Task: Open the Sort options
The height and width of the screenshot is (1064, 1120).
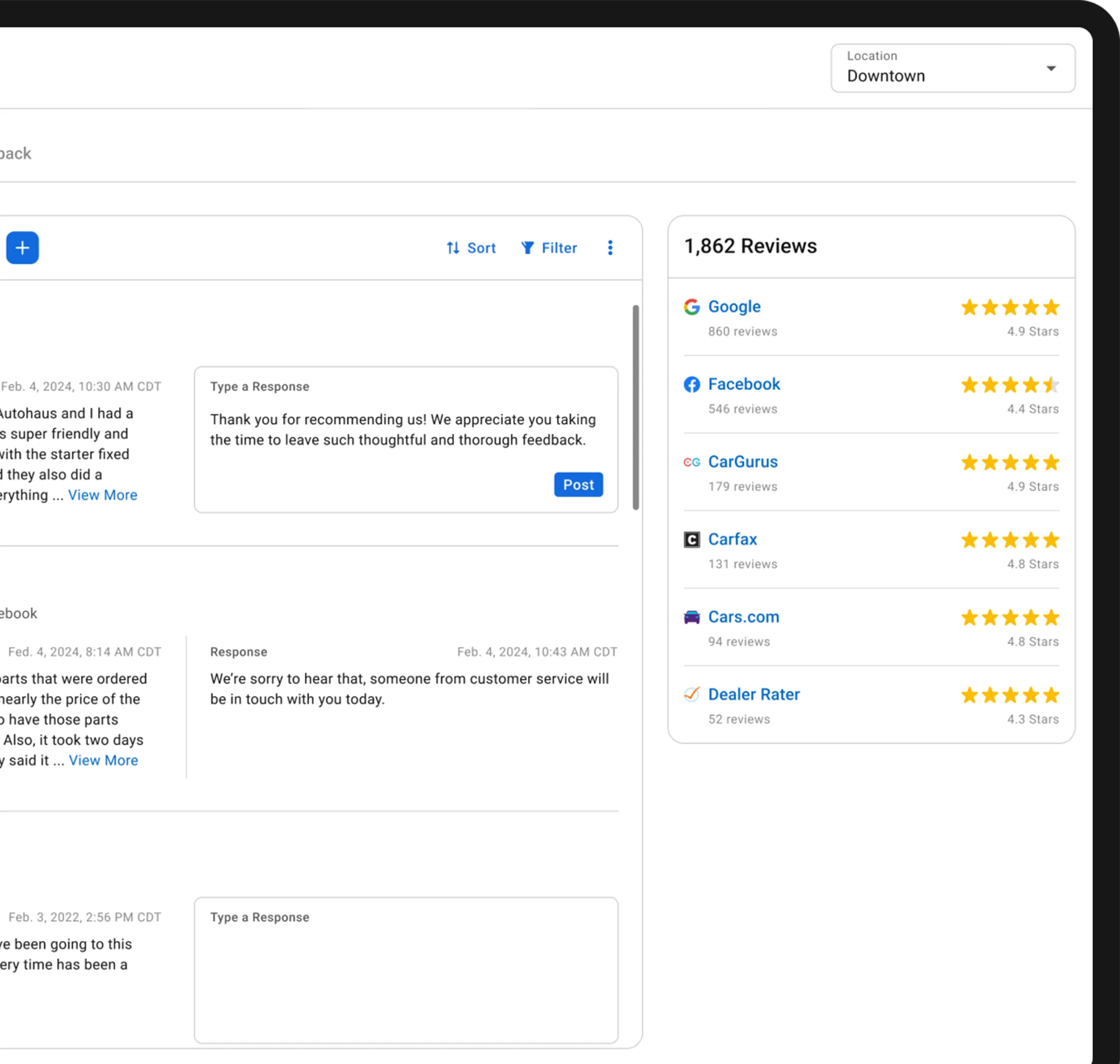Action: click(x=471, y=248)
